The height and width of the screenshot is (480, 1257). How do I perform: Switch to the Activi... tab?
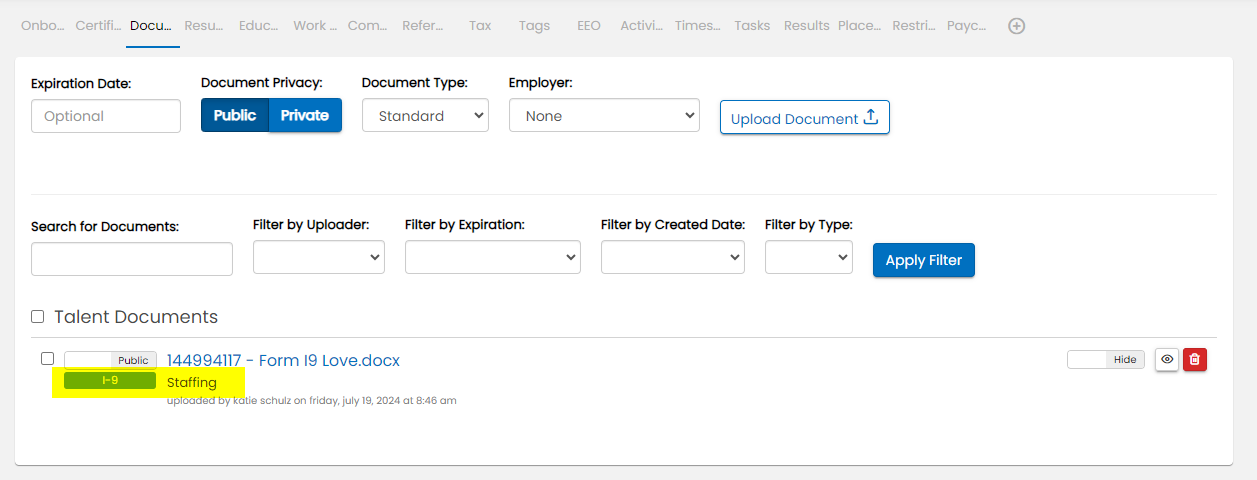(x=641, y=26)
